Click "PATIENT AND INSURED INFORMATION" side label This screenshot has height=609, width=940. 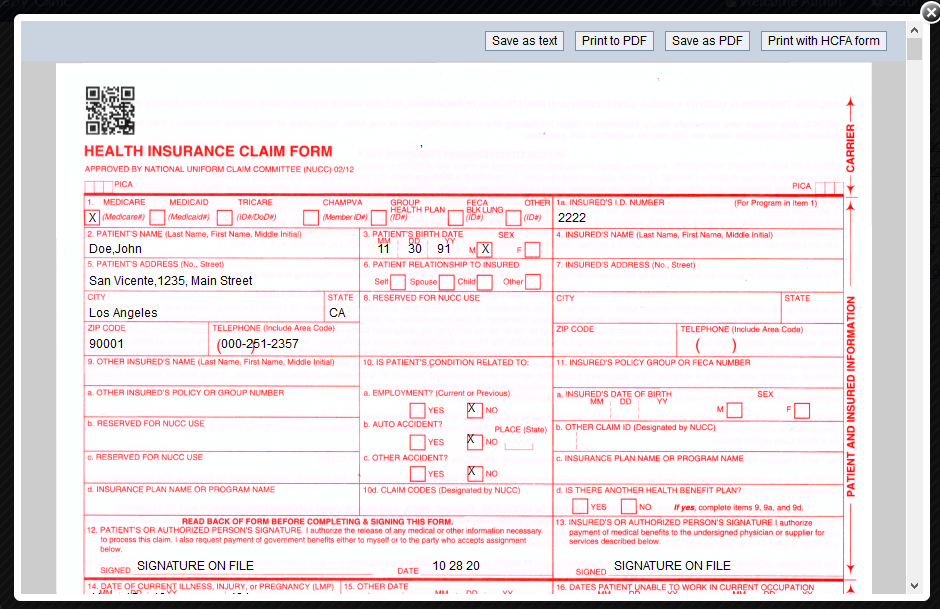coord(851,396)
